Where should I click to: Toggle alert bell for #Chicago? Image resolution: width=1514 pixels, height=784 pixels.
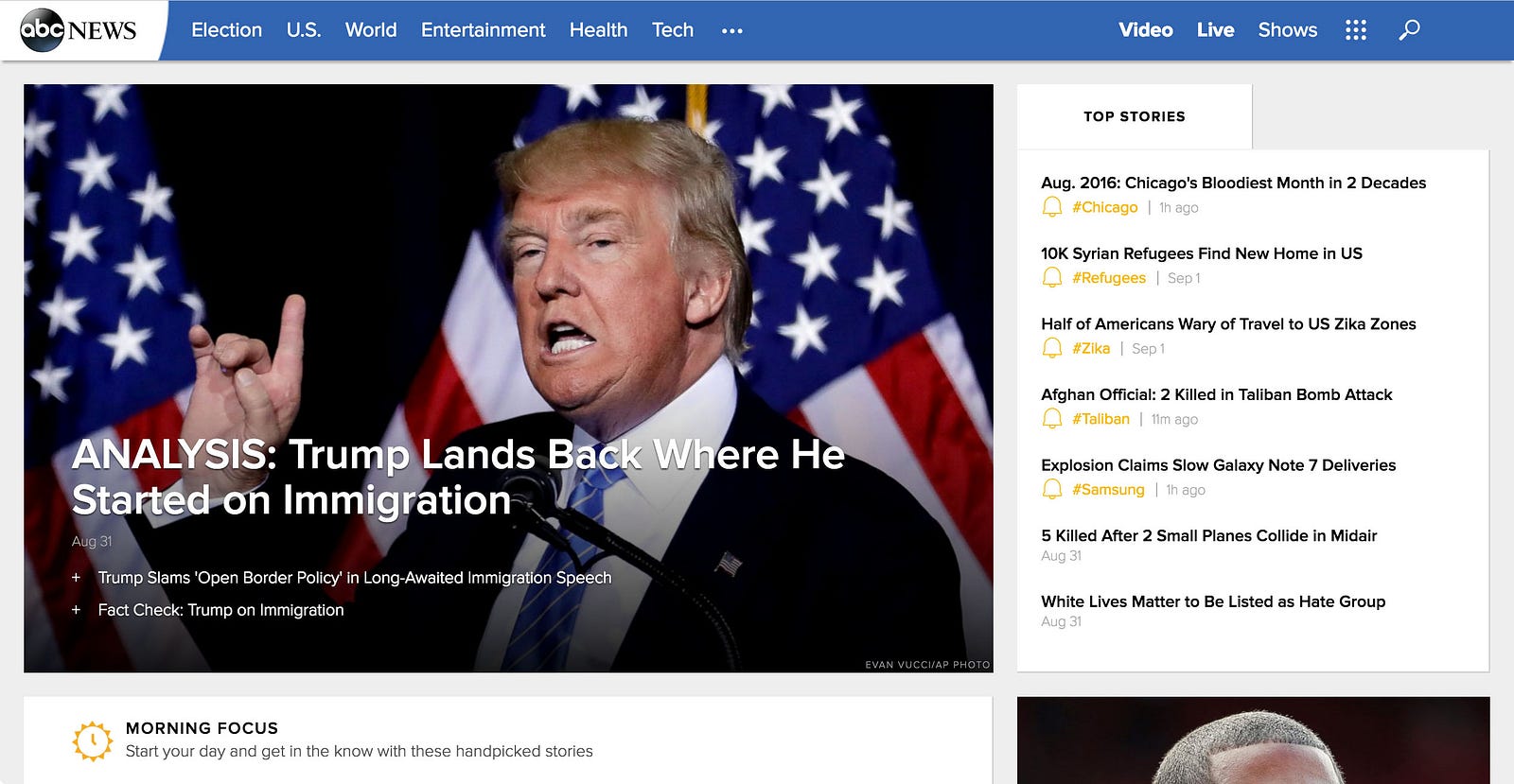pos(1052,207)
